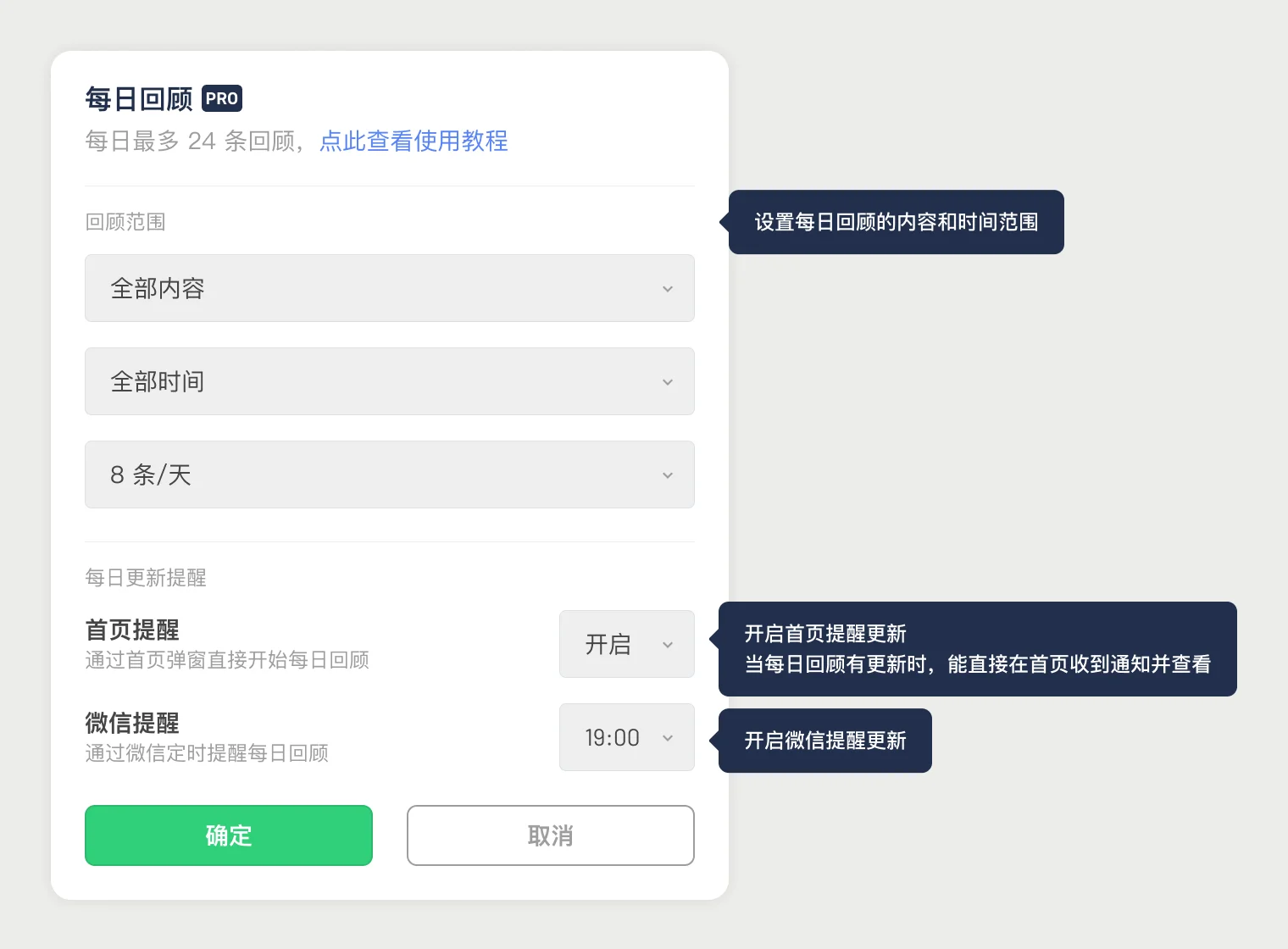
Task: Open the 8 条/天 count dropdown
Action: [x=390, y=474]
